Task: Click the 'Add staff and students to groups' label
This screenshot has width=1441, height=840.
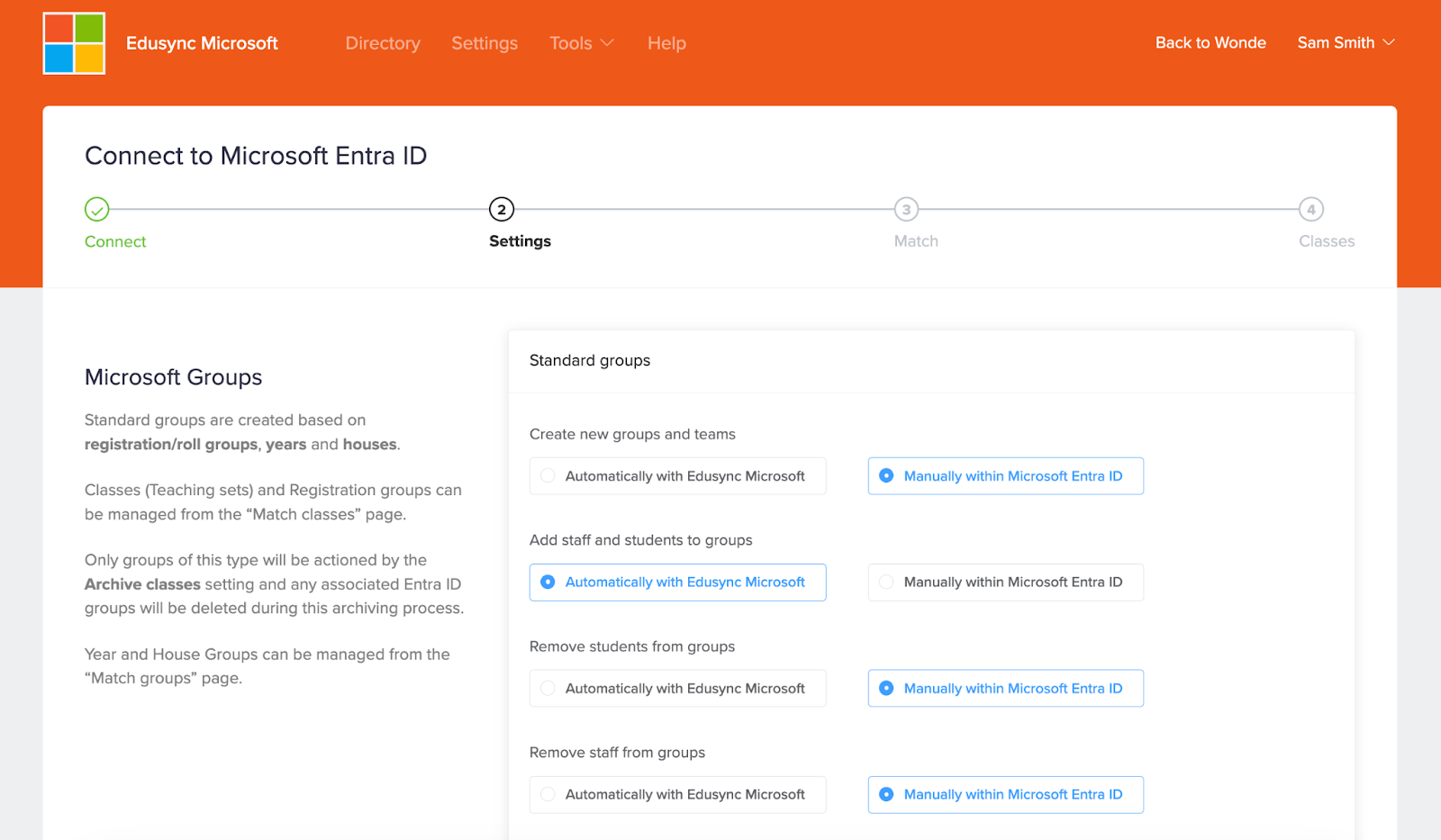Action: 640,540
